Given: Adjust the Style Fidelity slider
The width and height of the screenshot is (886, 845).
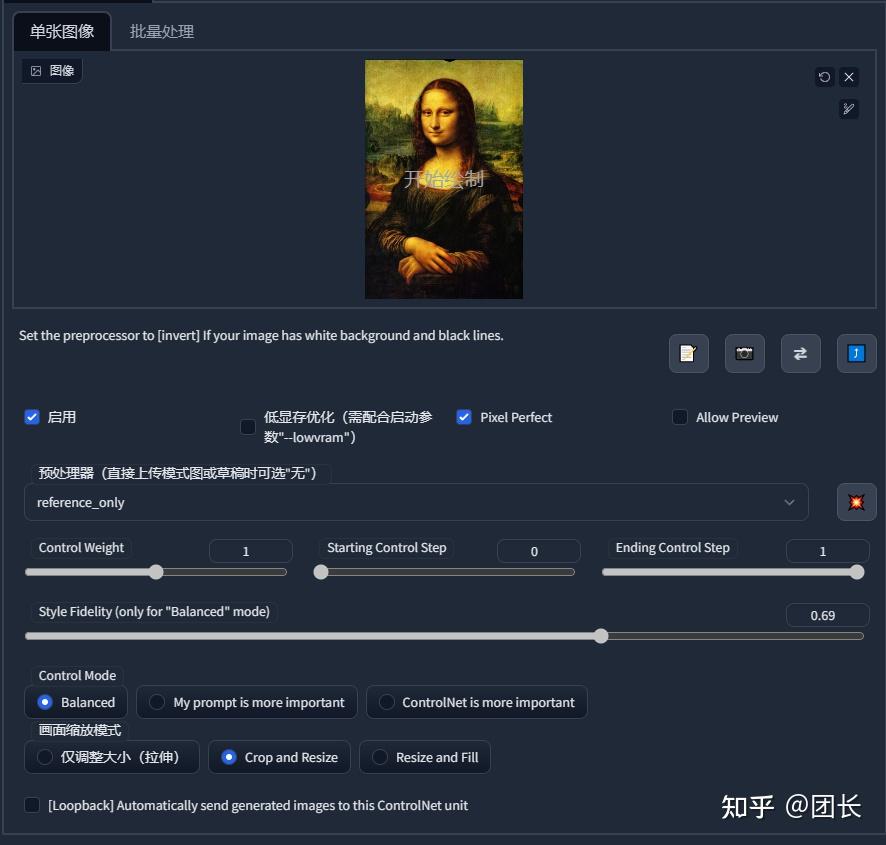Looking at the screenshot, I should coord(600,636).
